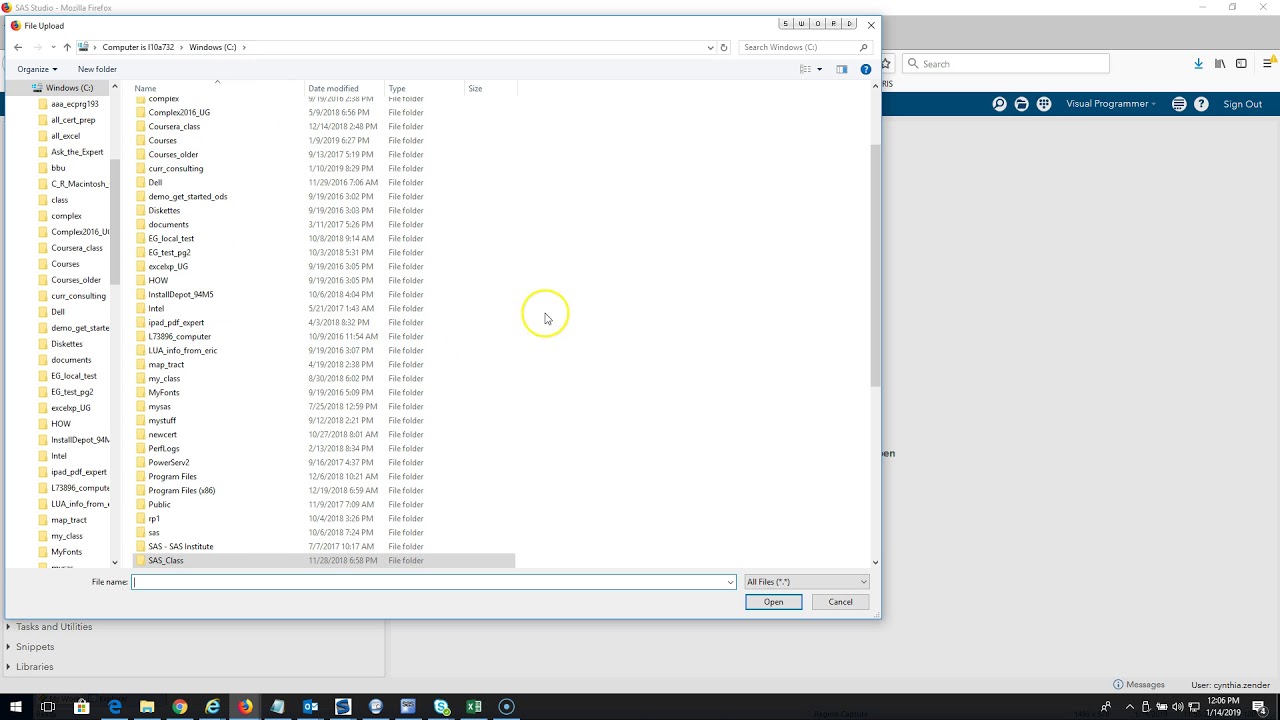The width and height of the screenshot is (1280, 720).
Task: Open the change view options dropdown
Action: pyautogui.click(x=819, y=69)
